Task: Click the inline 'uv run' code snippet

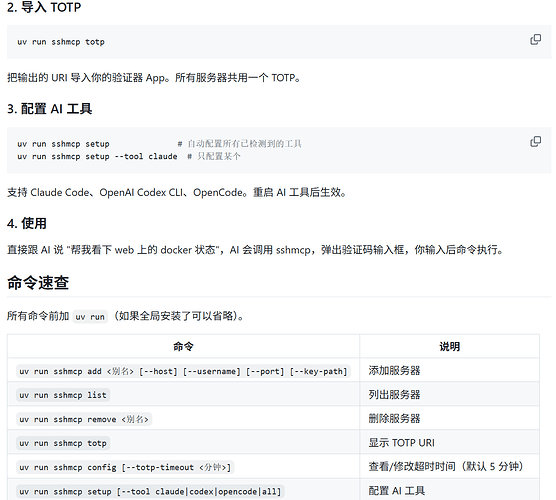Action: click(x=90, y=316)
